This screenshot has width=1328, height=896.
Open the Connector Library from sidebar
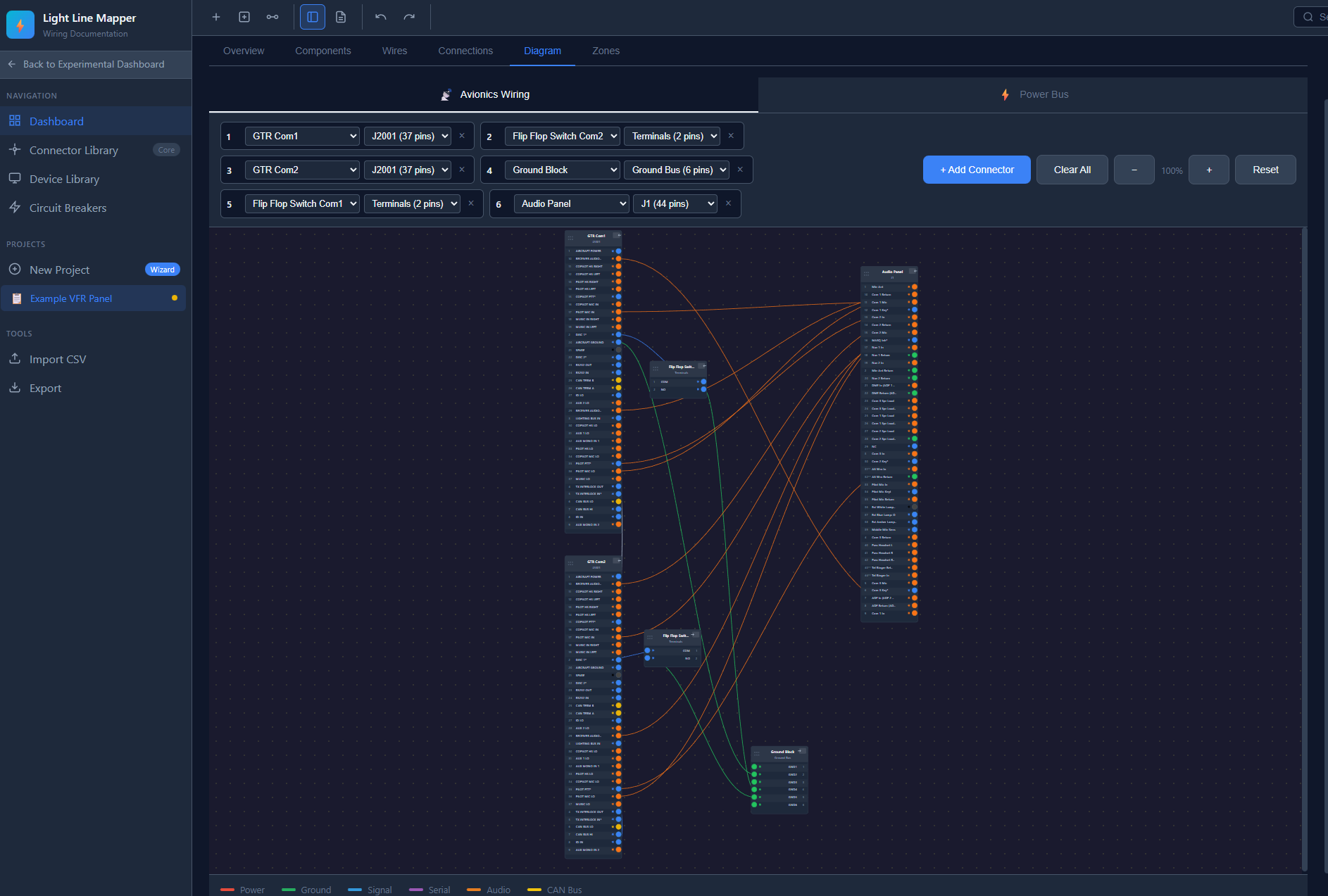tap(73, 150)
